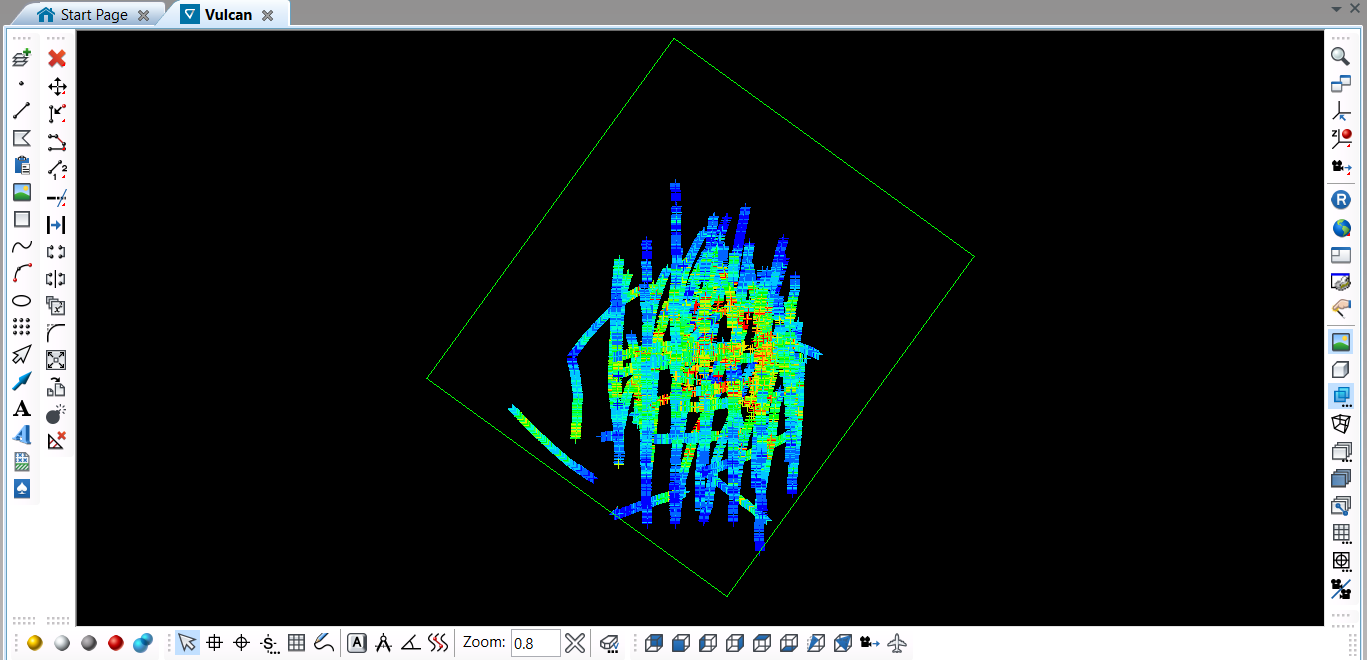The width and height of the screenshot is (1367, 660).
Task: Click the compass divider measure icon
Action: tap(383, 643)
